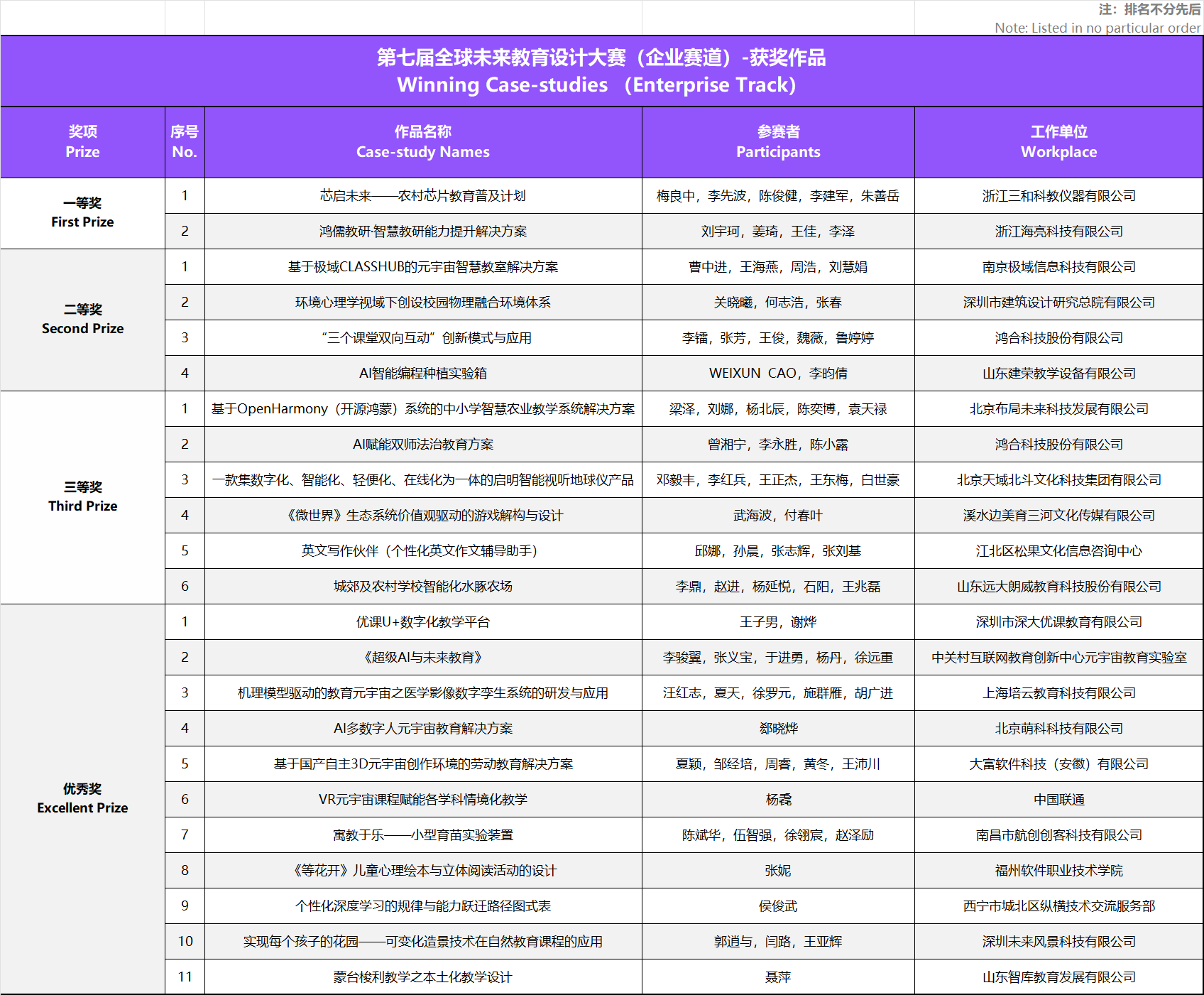Viewport: 1204px width, 995px height.
Task: Click the CLASSHUB case-study name cell
Action: coord(422,267)
